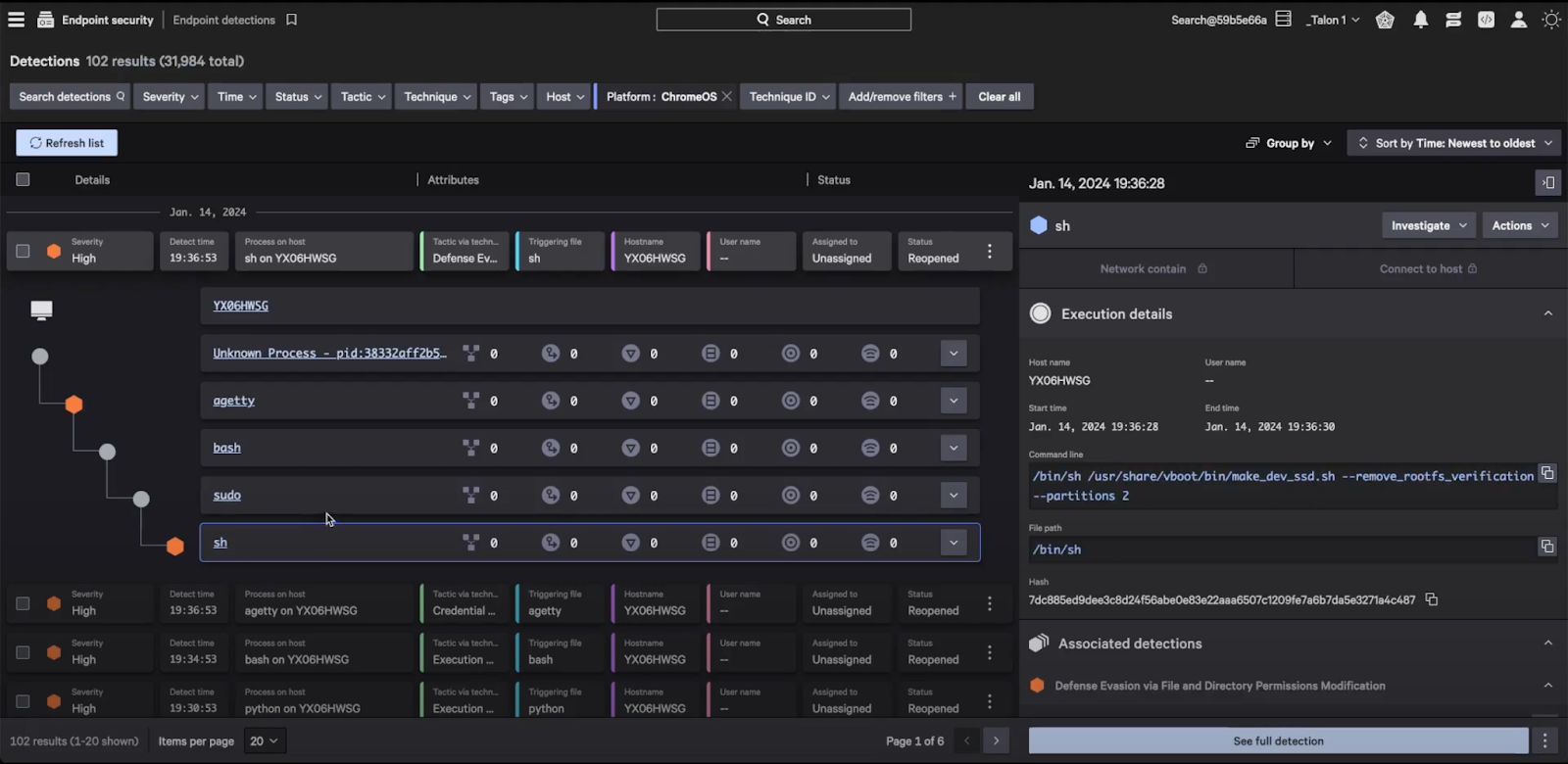
Task: Open the YX06HWSG host link
Action: pyautogui.click(x=241, y=306)
